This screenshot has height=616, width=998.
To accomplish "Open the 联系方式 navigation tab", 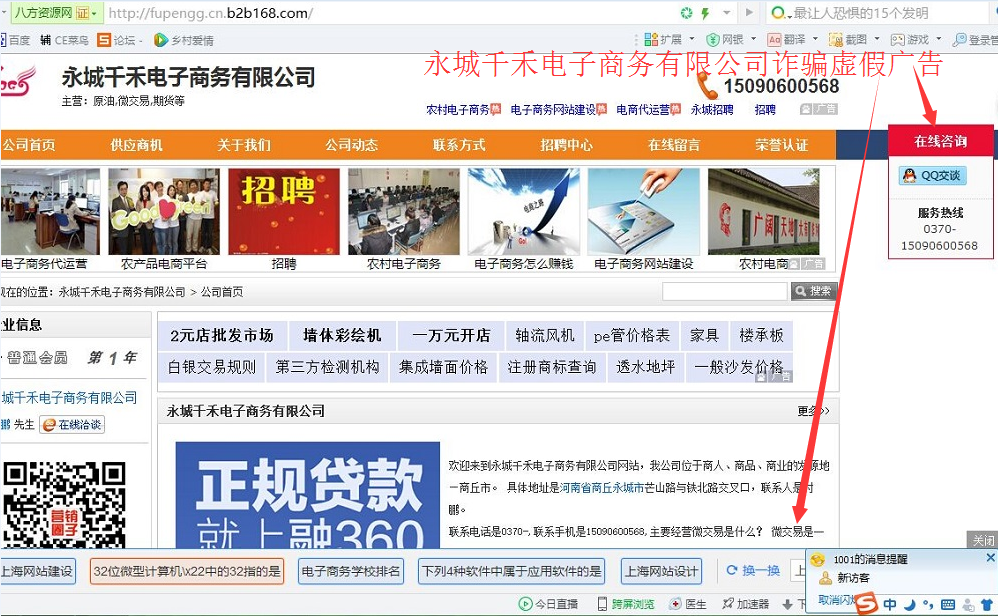I will click(x=459, y=145).
